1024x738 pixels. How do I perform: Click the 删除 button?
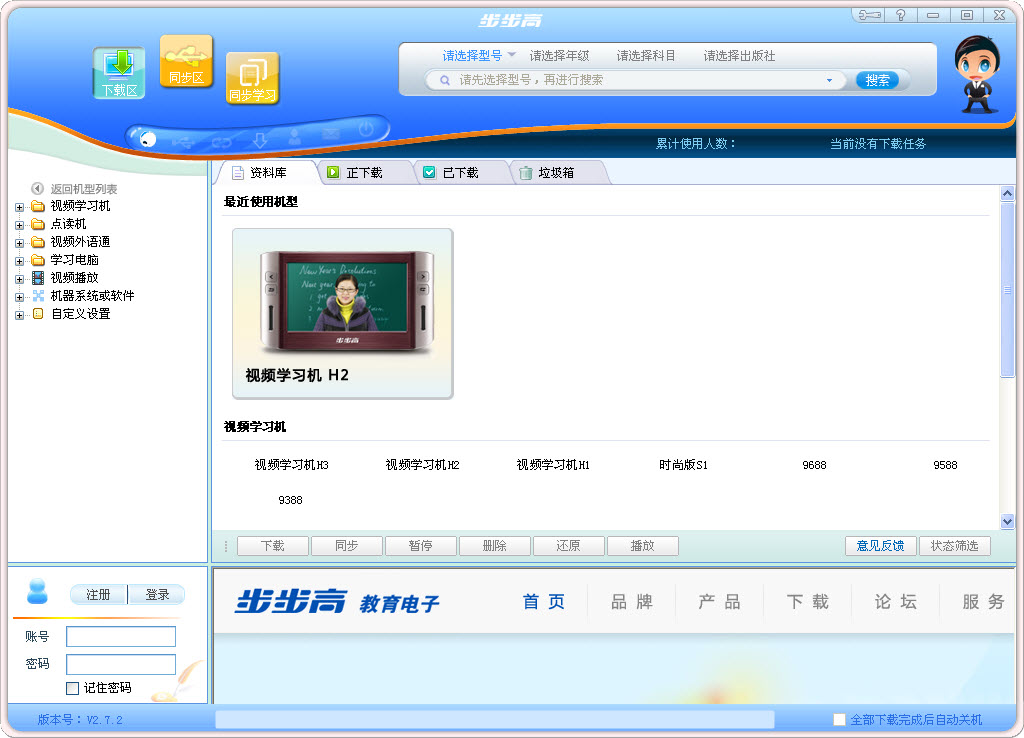tap(494, 546)
